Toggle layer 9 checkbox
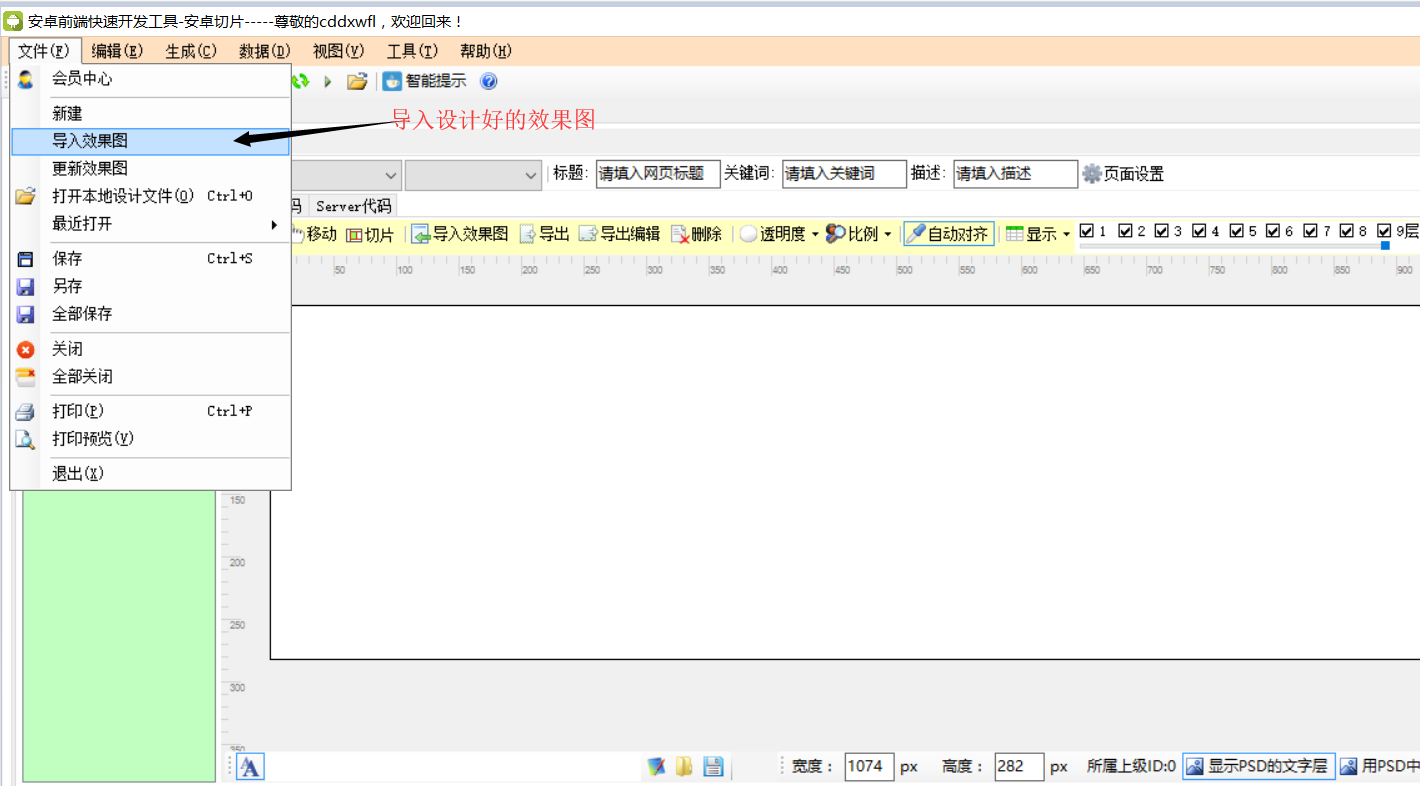Viewport: 1420px width, 786px height. (1384, 230)
